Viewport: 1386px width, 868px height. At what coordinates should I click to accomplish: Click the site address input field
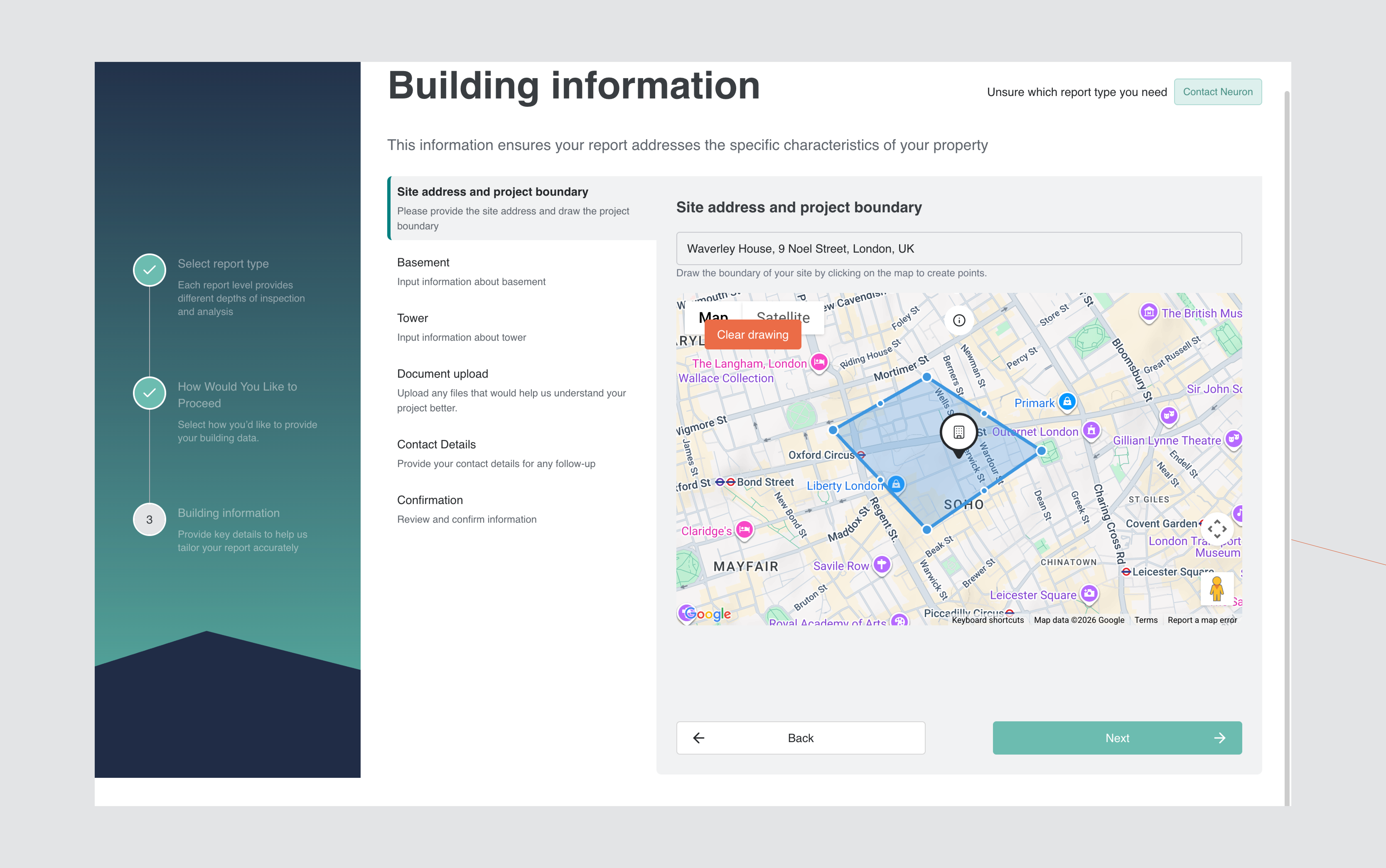pyautogui.click(x=958, y=248)
